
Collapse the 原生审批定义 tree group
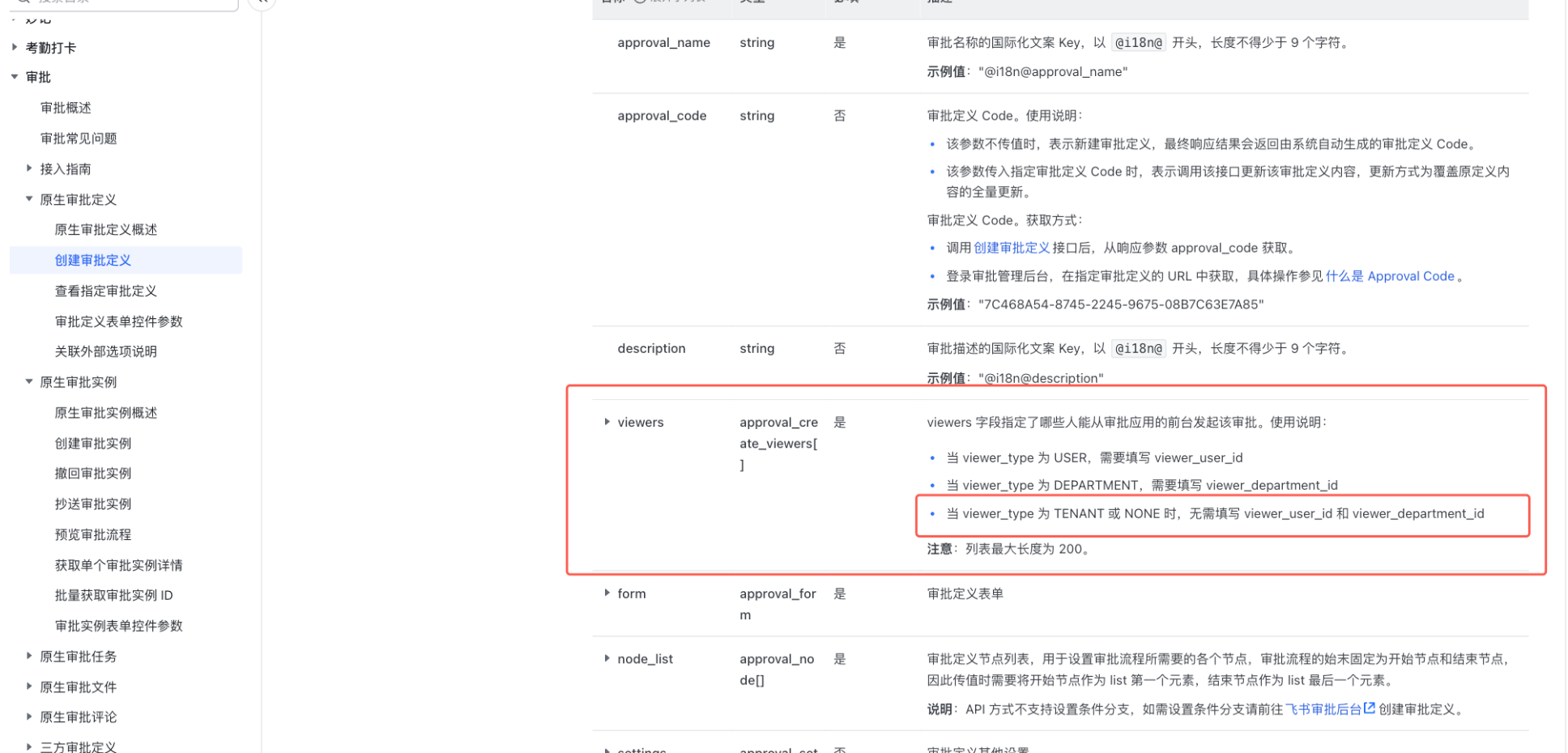point(29,199)
